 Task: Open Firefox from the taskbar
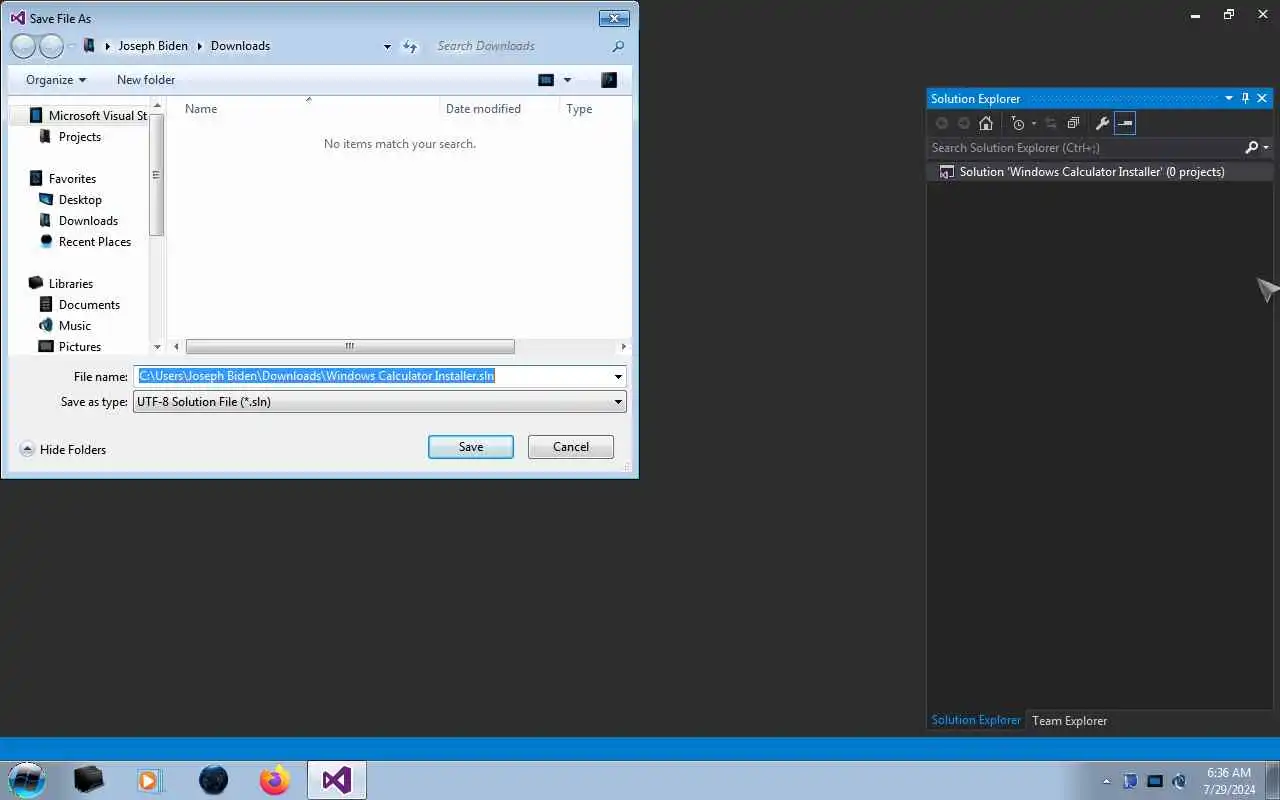(274, 780)
